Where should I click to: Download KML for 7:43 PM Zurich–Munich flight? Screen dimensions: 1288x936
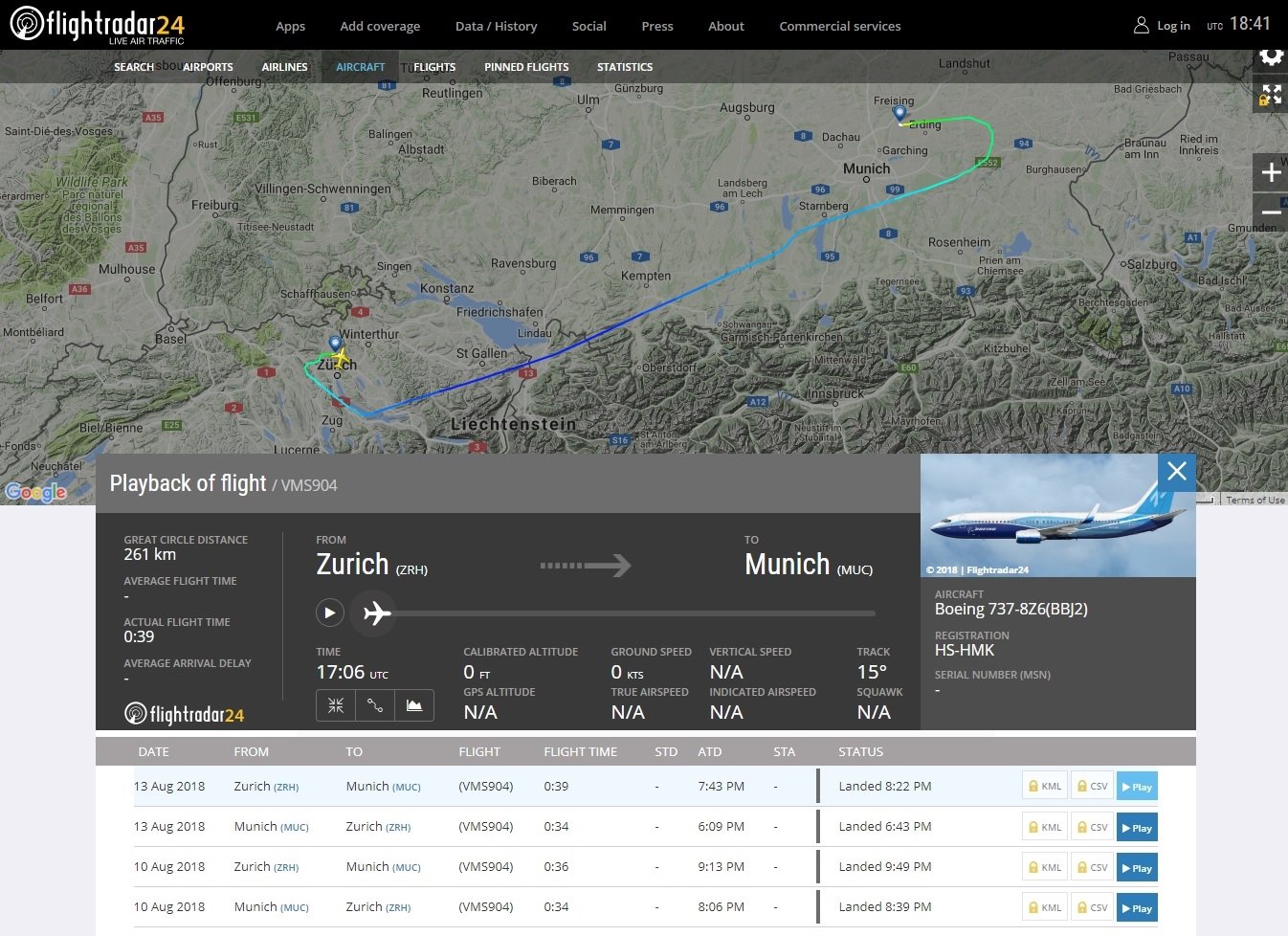pos(1044,787)
